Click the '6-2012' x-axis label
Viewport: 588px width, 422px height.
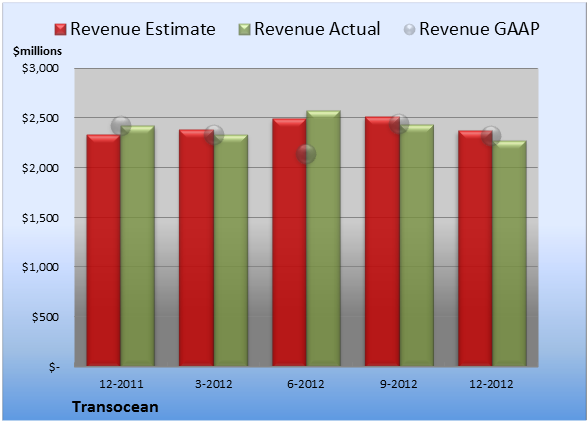306,384
